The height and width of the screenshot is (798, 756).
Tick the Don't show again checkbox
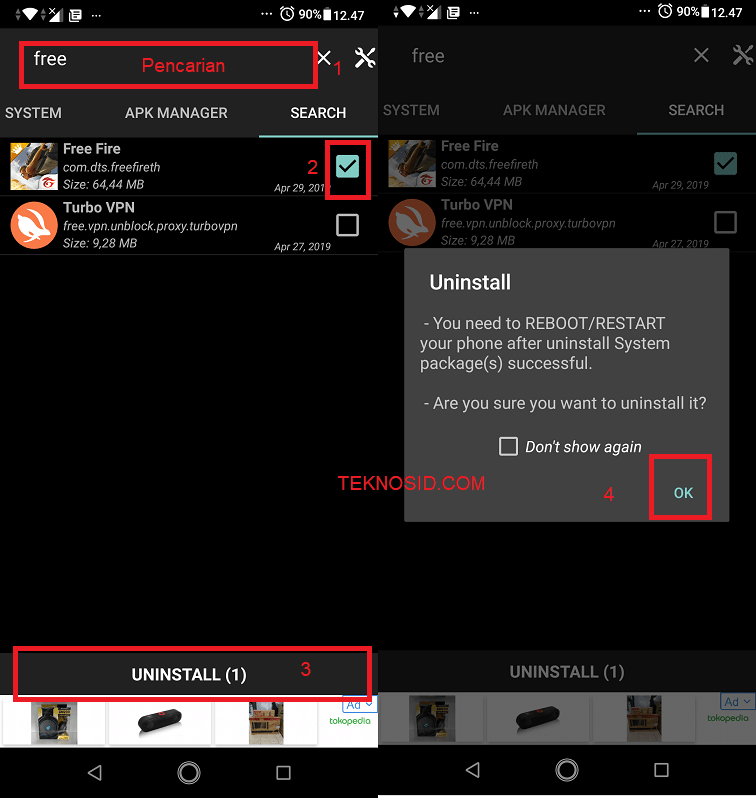click(508, 446)
